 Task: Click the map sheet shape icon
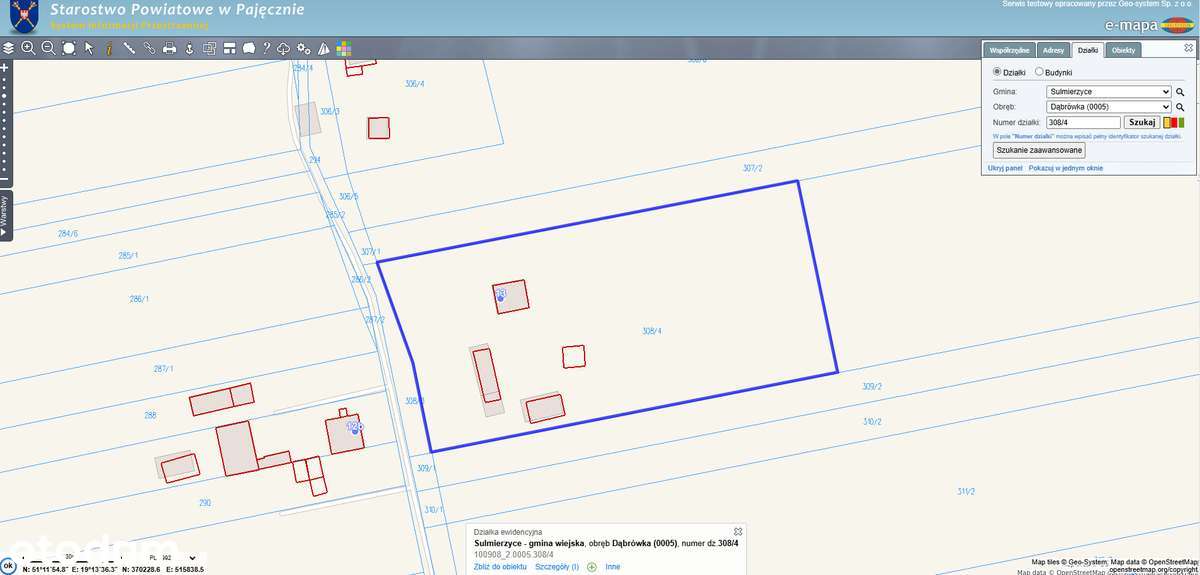(x=249, y=48)
